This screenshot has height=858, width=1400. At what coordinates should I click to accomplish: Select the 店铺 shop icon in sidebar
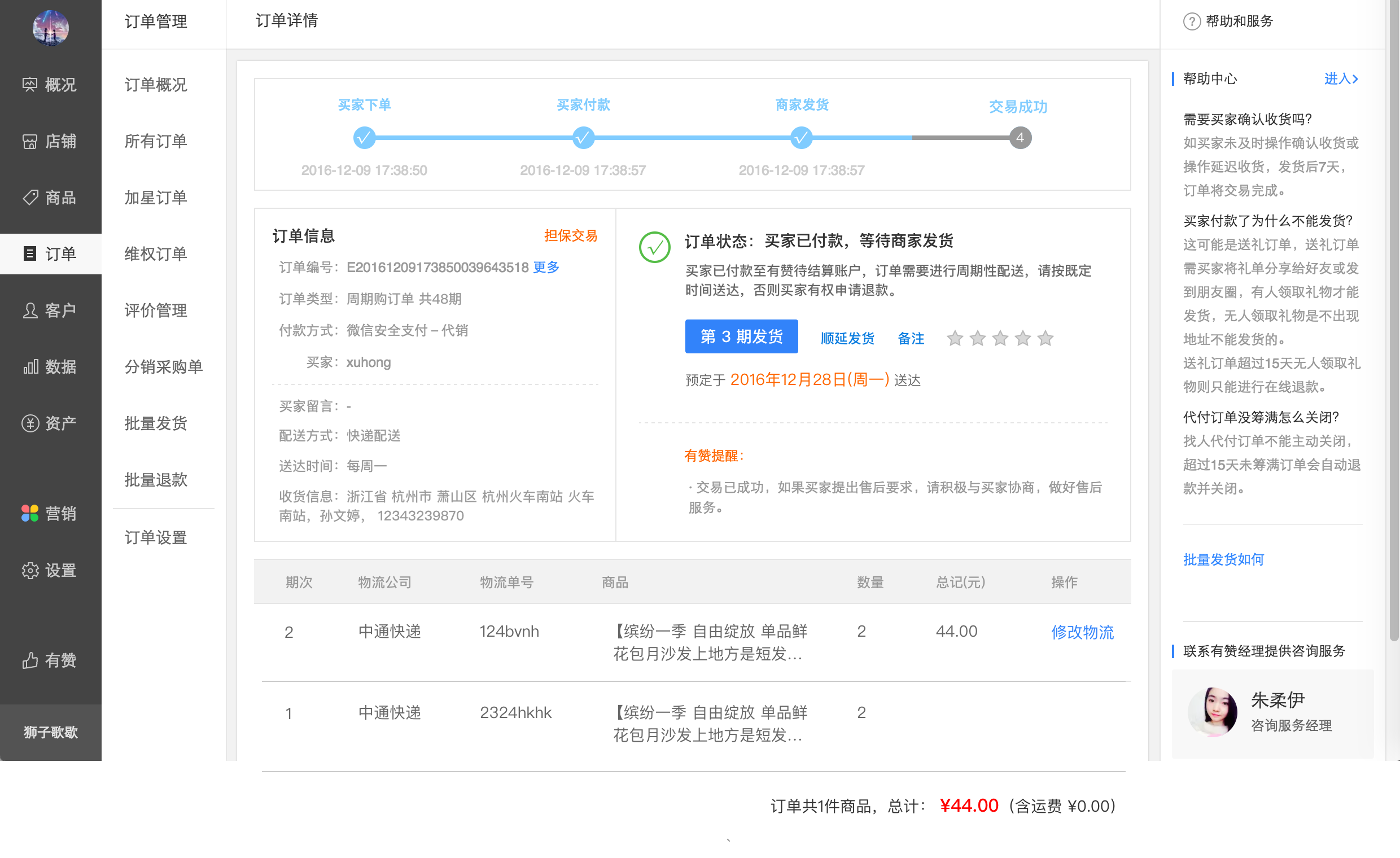(x=50, y=141)
